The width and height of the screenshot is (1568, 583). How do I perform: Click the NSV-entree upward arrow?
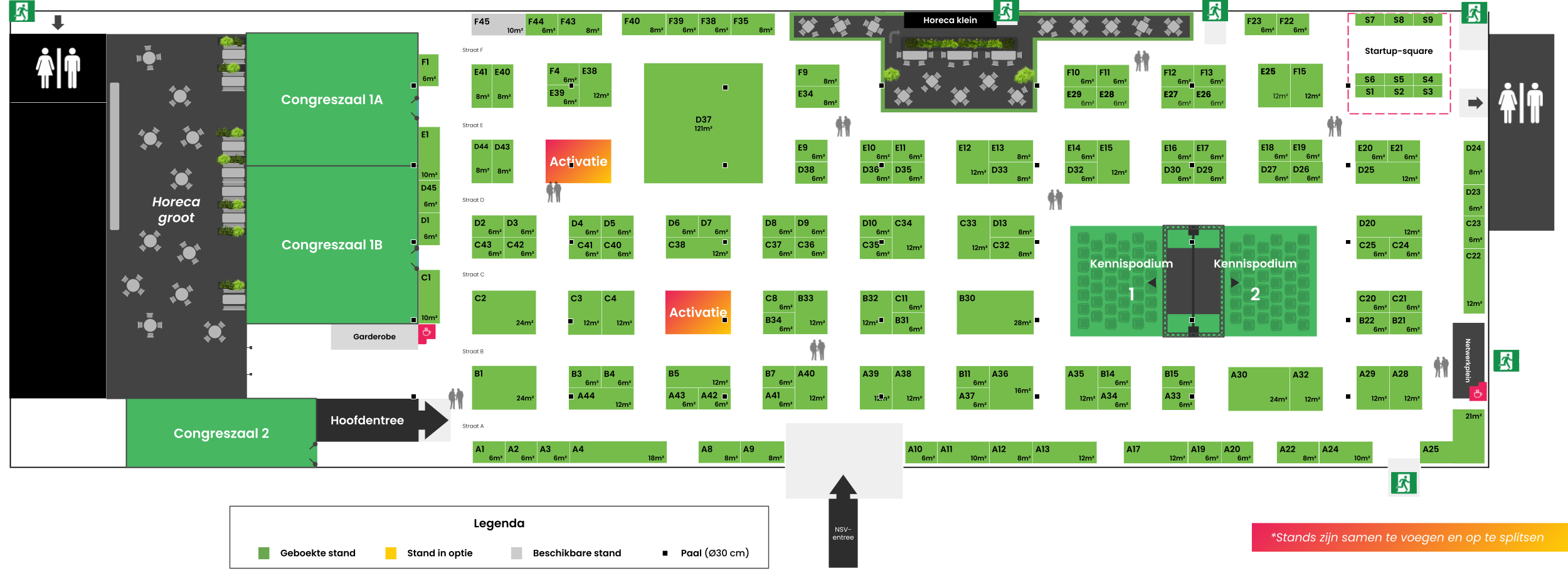[x=843, y=521]
